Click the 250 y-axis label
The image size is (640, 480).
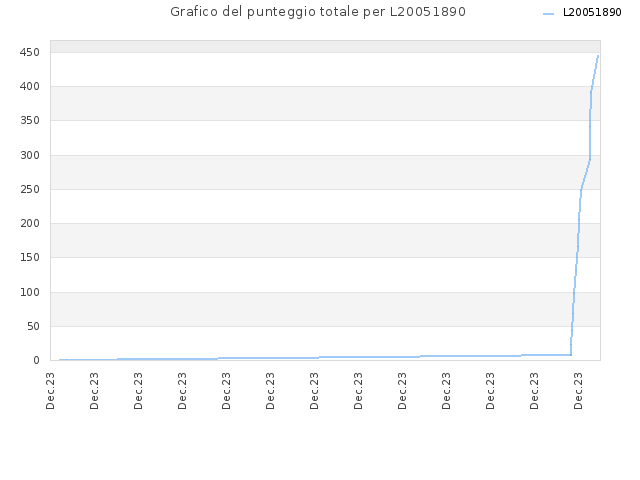[x=30, y=189]
